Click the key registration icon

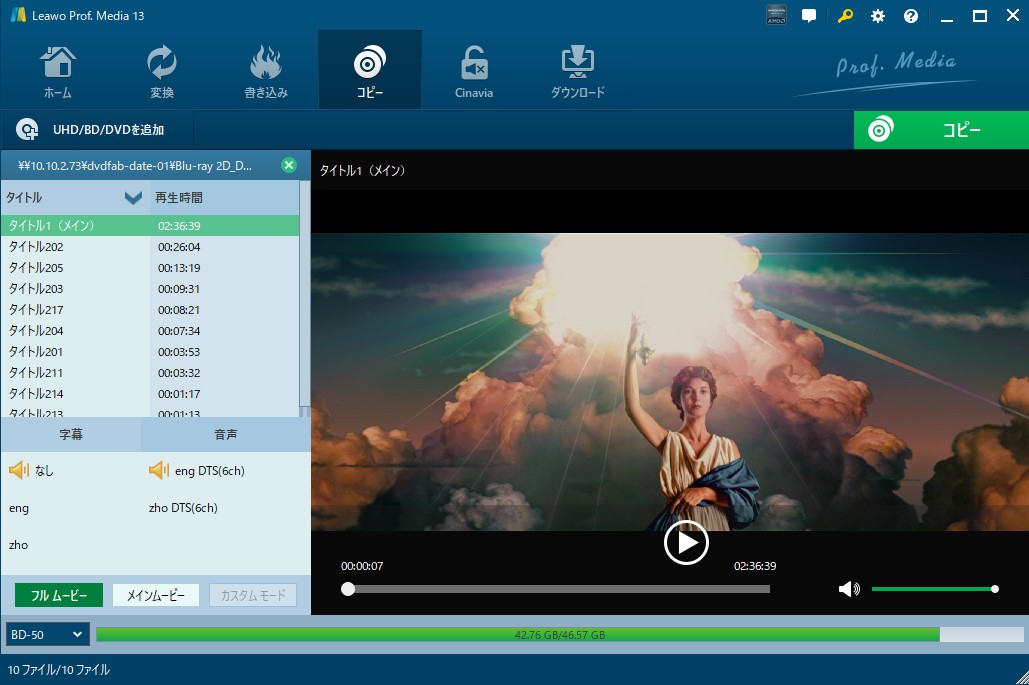[x=845, y=16]
